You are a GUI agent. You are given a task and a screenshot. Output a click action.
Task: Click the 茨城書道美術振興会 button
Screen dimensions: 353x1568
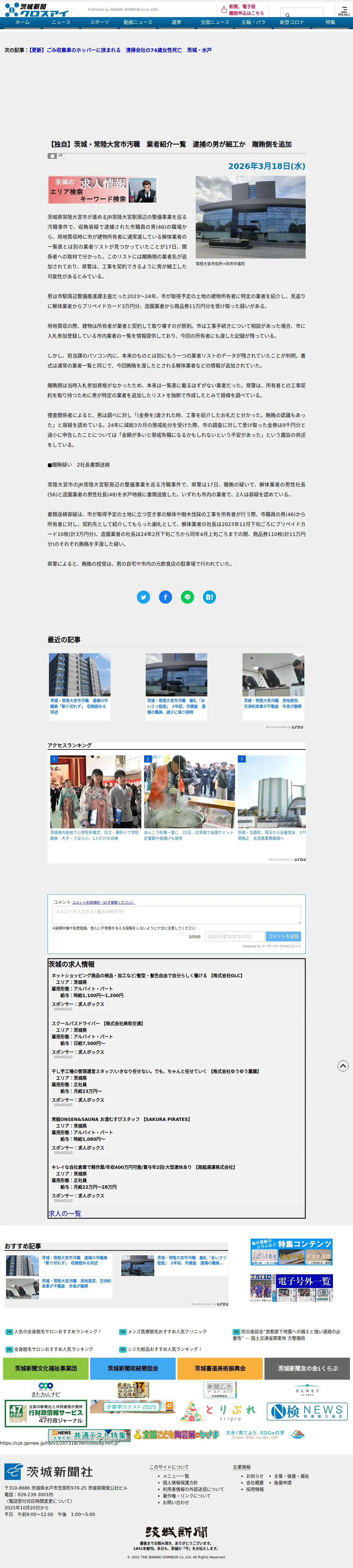[x=220, y=1368]
